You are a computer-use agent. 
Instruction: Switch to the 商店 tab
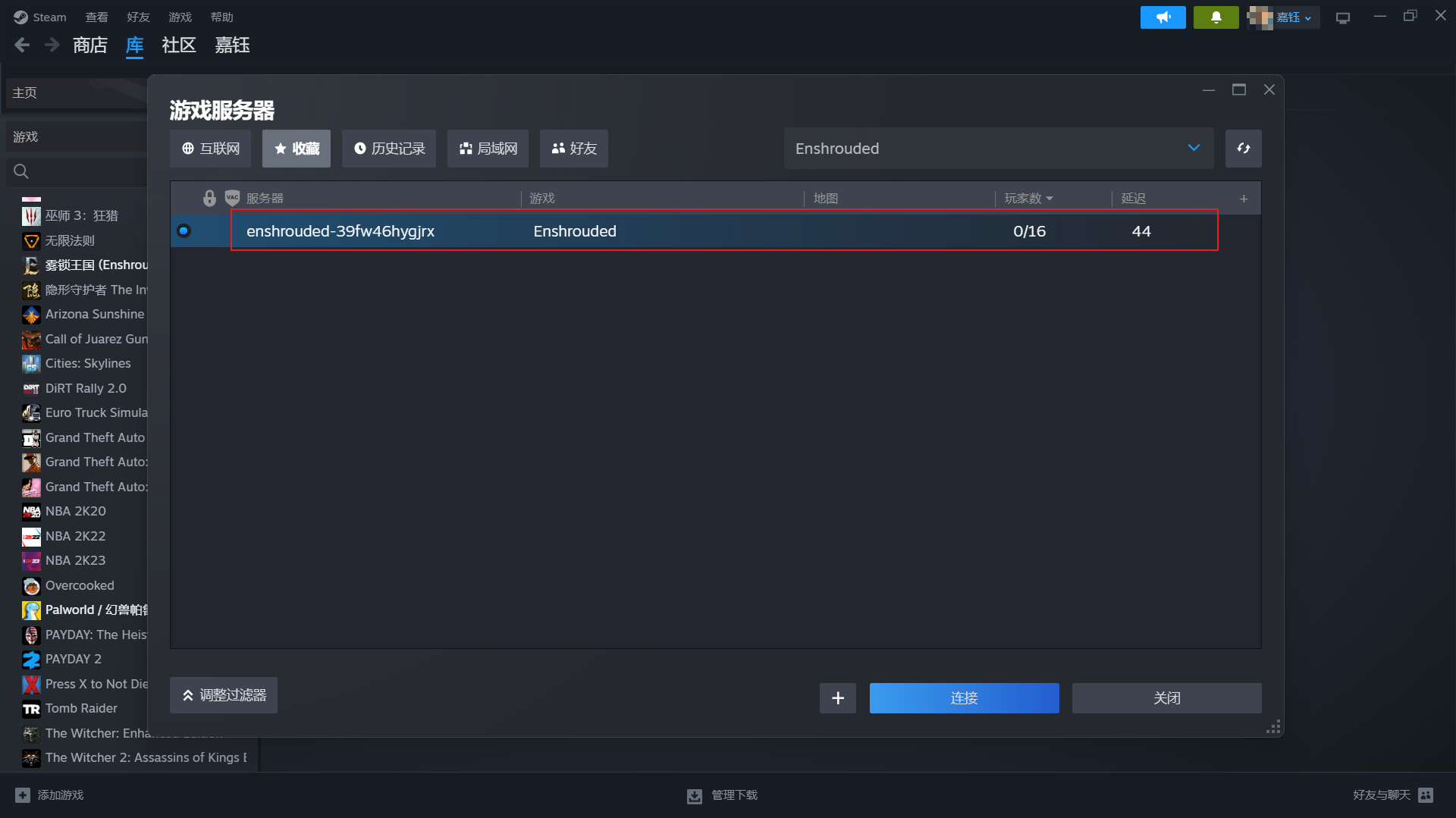[90, 45]
